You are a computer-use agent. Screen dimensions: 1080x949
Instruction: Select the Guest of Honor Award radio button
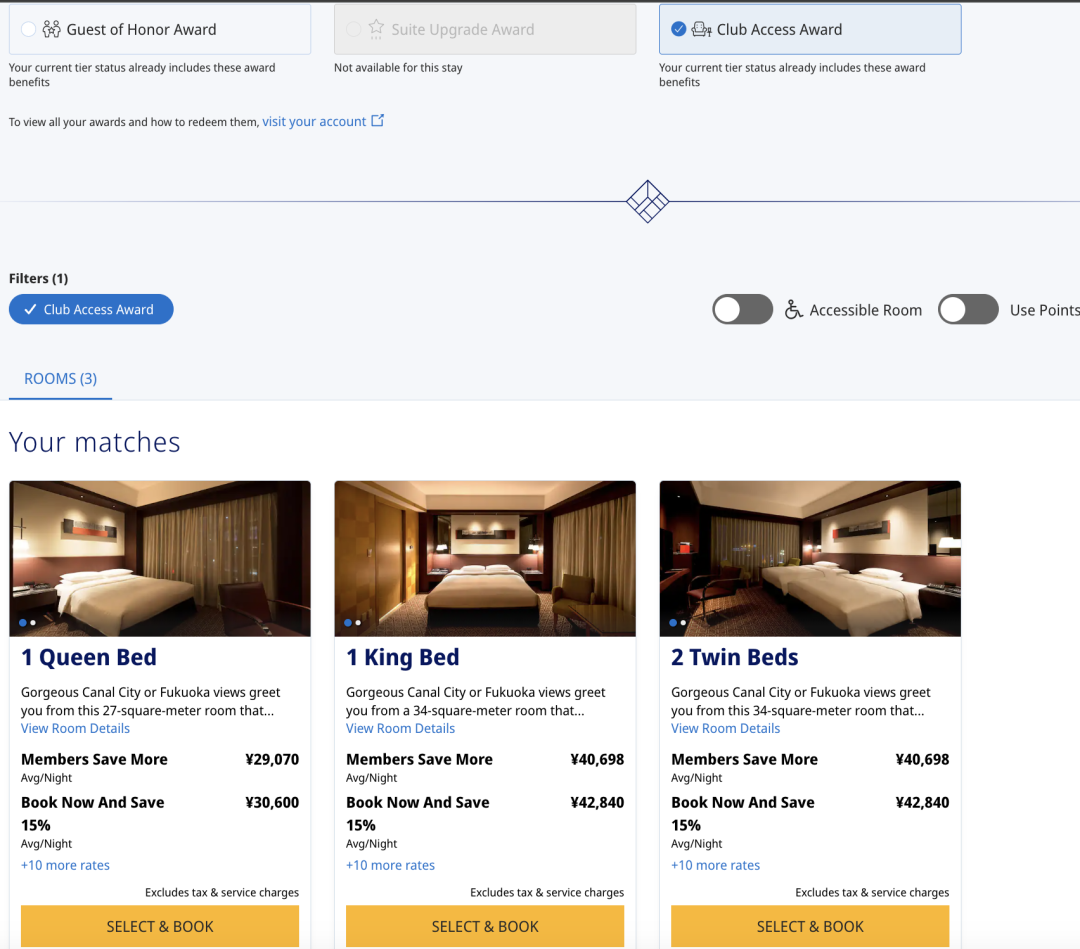[28, 29]
